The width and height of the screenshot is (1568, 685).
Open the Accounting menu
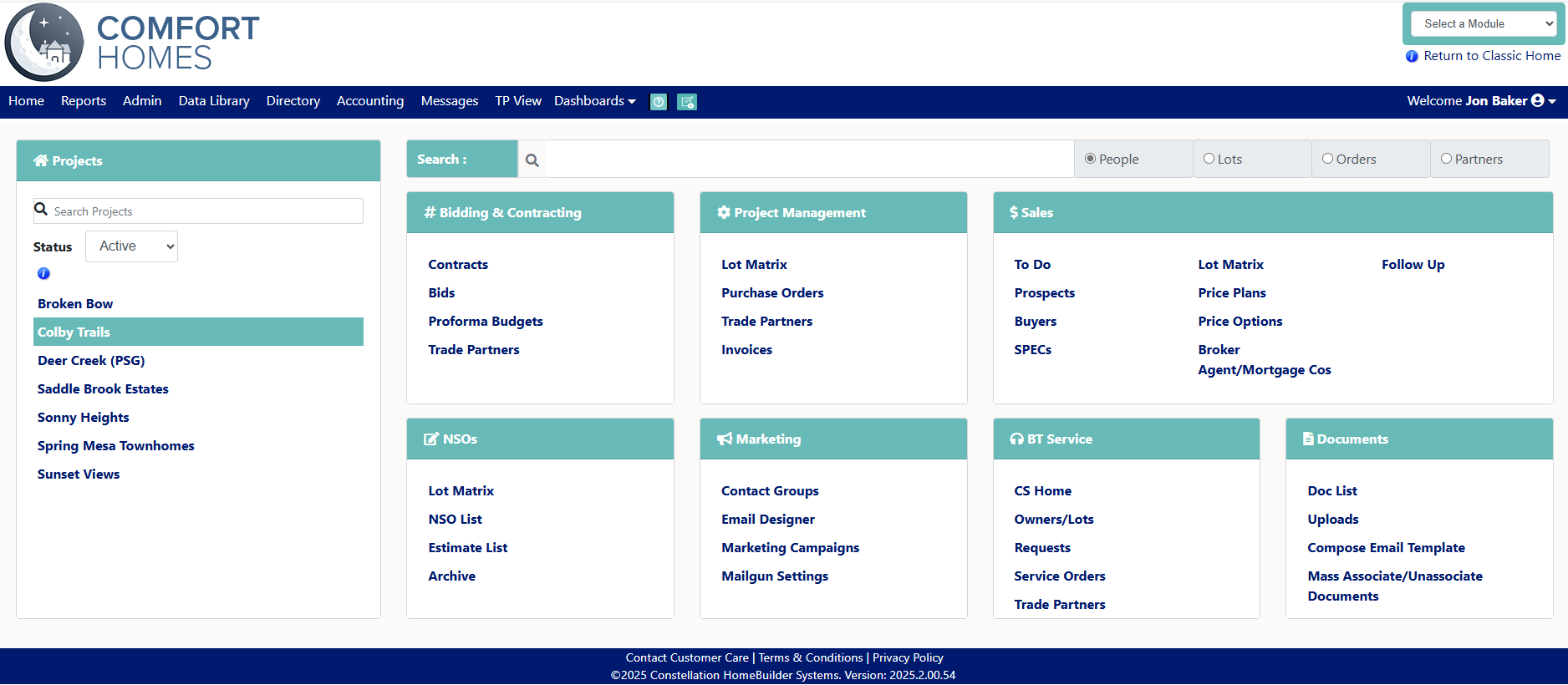coord(369,101)
